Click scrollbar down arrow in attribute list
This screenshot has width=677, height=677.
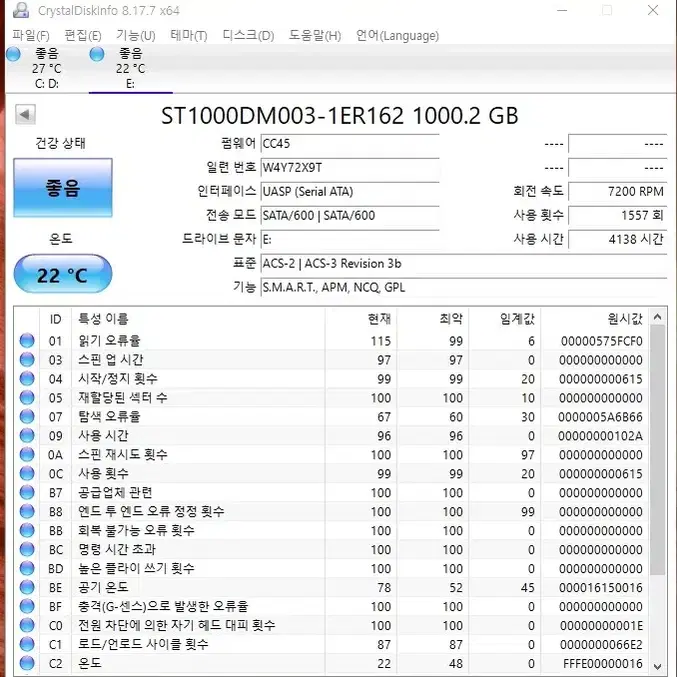[x=658, y=667]
